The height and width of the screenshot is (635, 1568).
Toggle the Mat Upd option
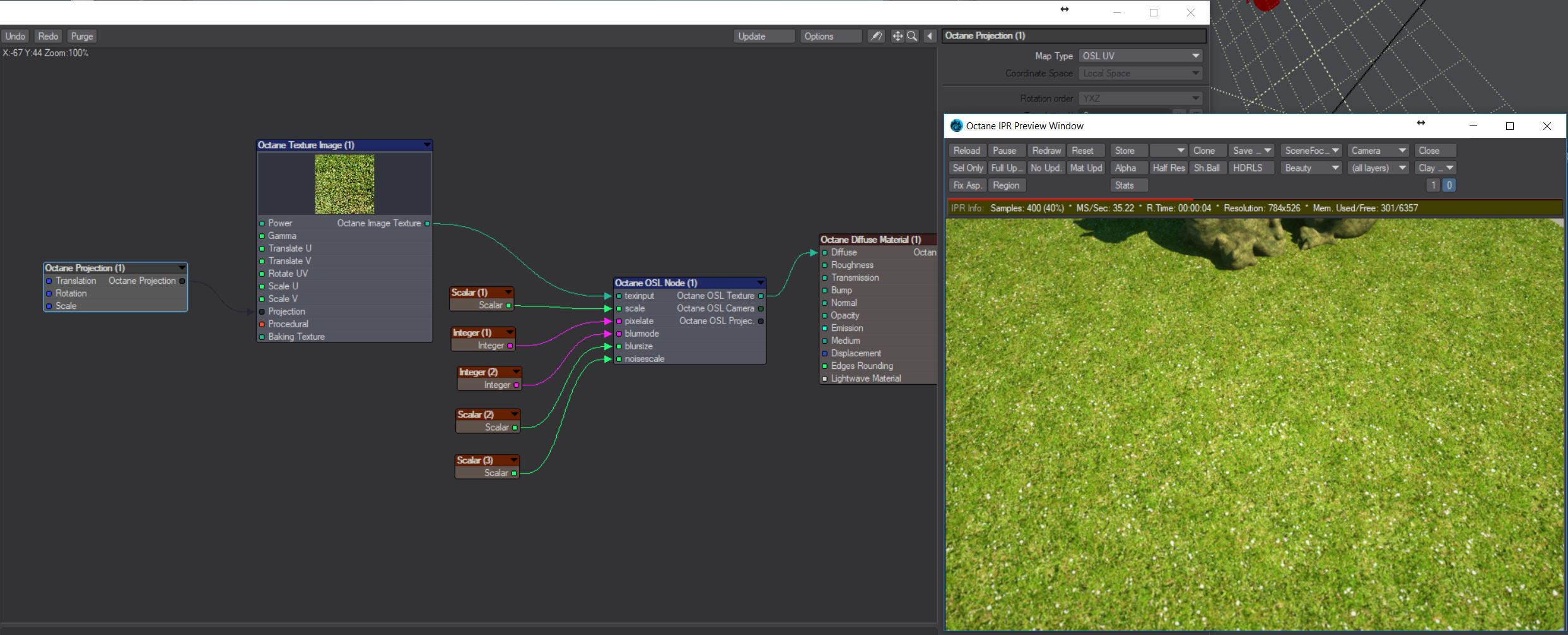click(x=1086, y=168)
